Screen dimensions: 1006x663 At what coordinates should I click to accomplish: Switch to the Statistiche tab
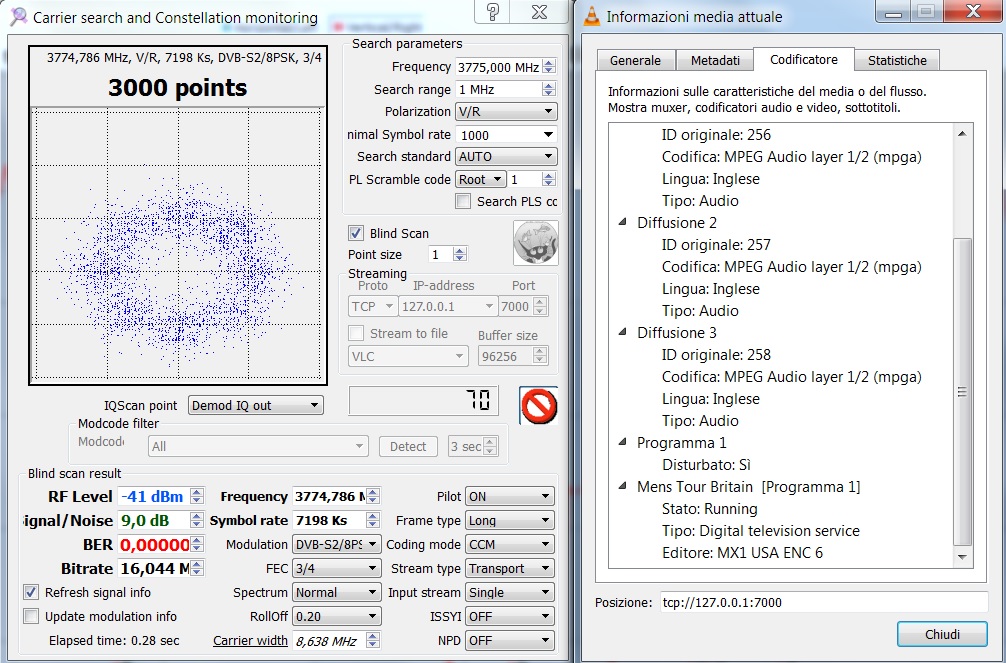[897, 60]
